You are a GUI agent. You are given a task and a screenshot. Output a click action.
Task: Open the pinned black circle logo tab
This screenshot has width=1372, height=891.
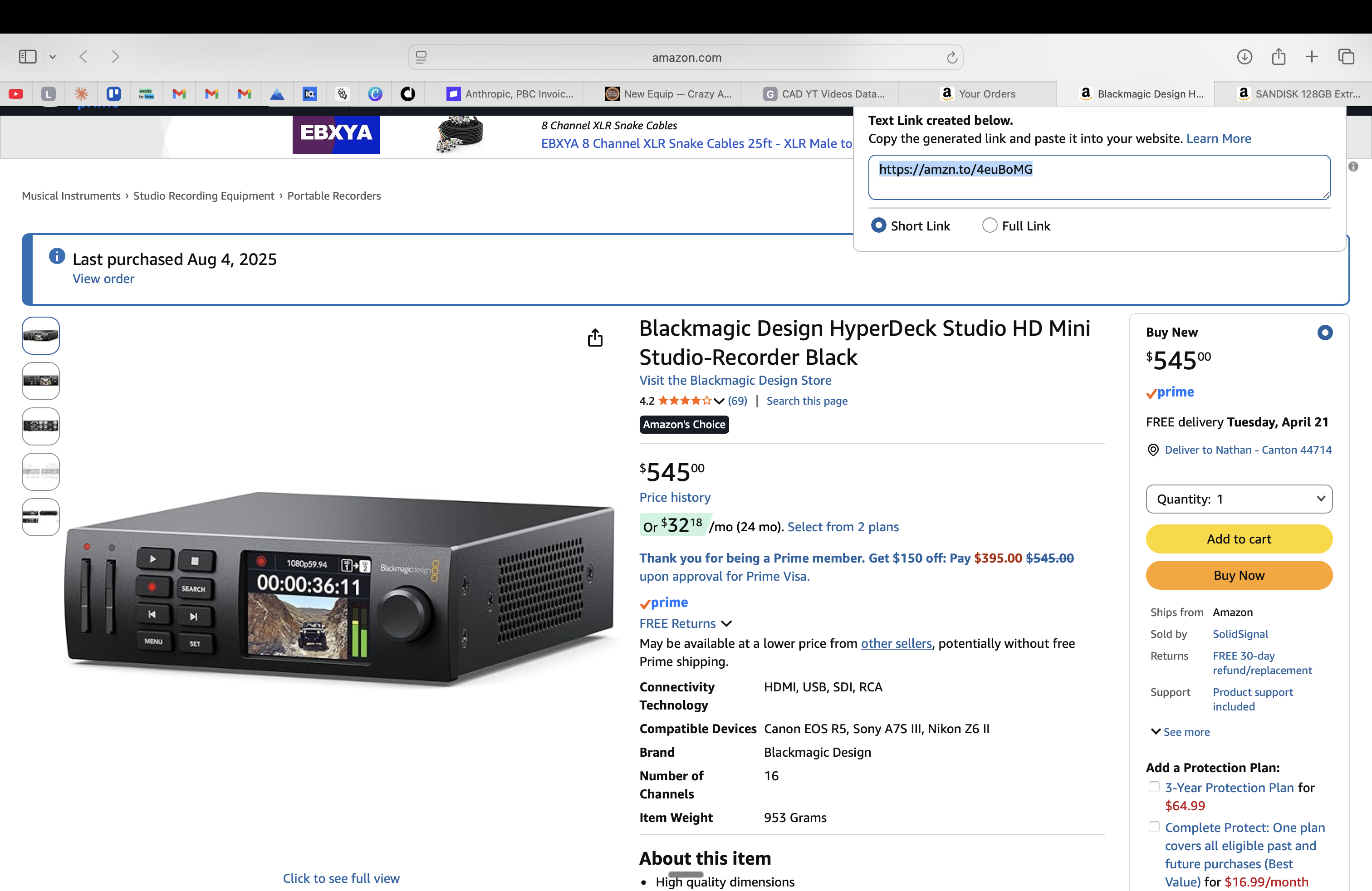tap(407, 93)
